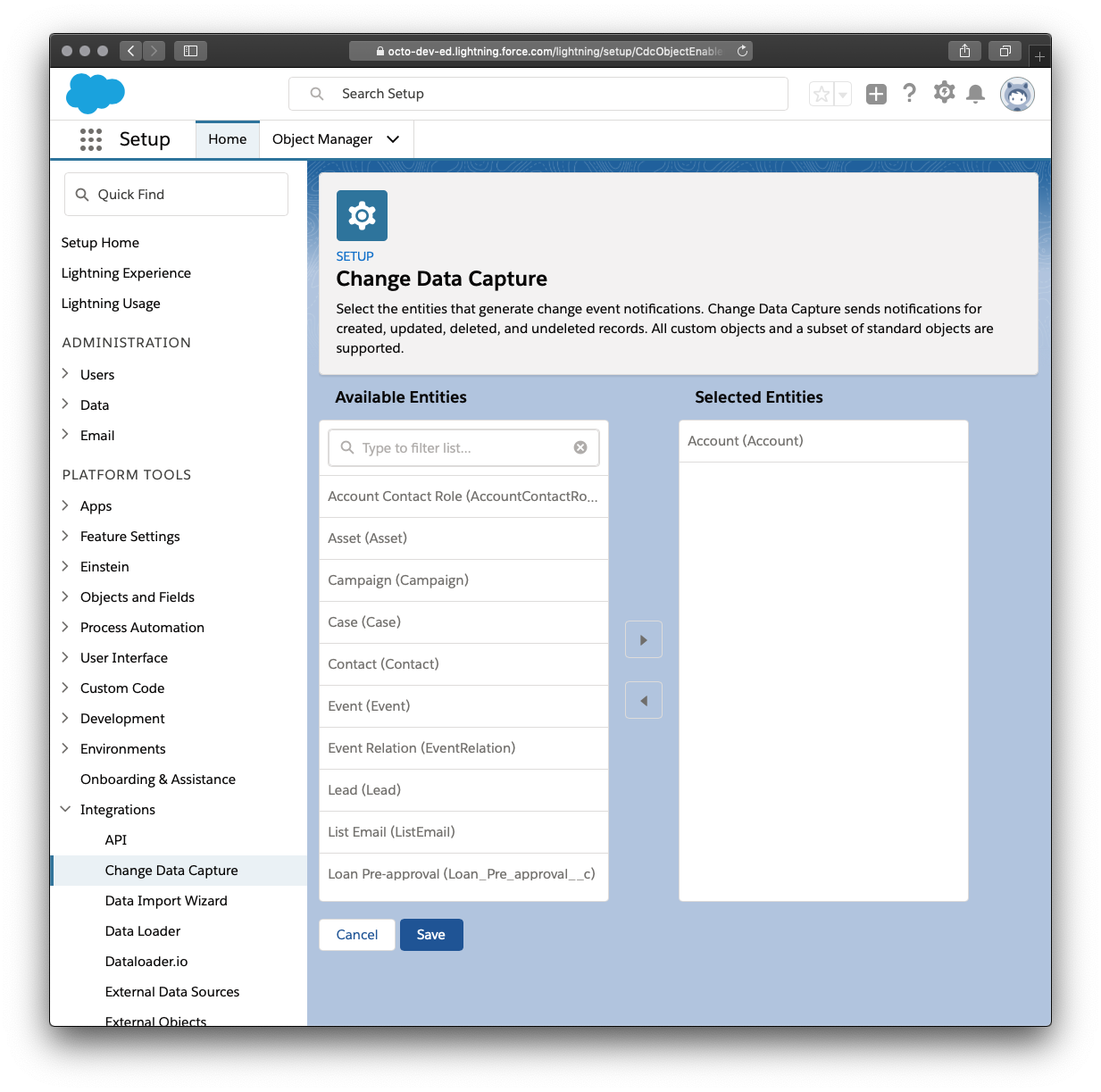The width and height of the screenshot is (1101, 1092).
Task: Expand the Apps section
Action: (x=65, y=505)
